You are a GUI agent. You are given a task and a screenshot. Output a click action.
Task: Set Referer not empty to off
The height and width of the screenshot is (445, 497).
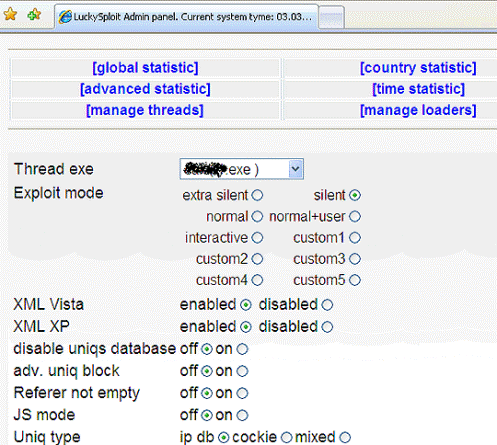(x=207, y=393)
